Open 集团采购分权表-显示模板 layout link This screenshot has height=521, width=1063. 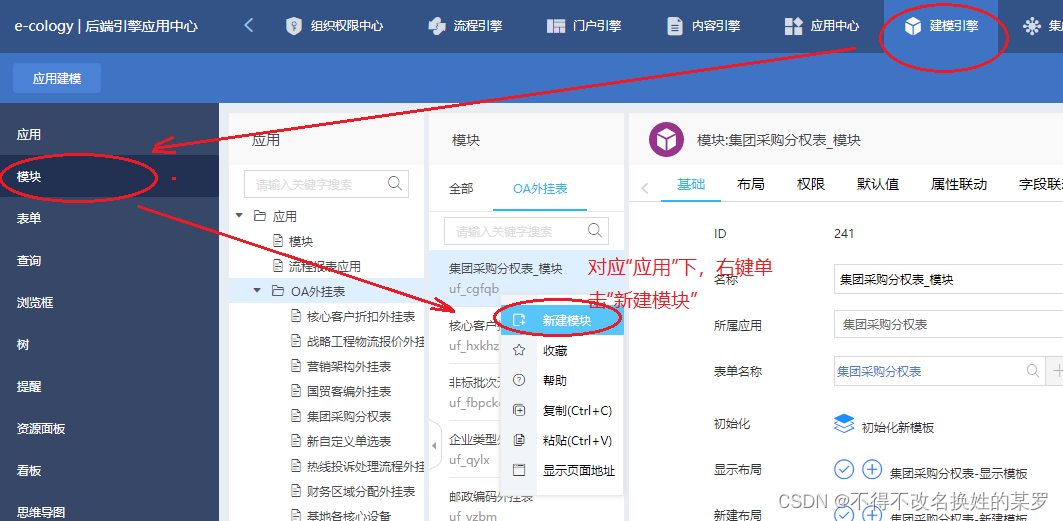(x=958, y=473)
